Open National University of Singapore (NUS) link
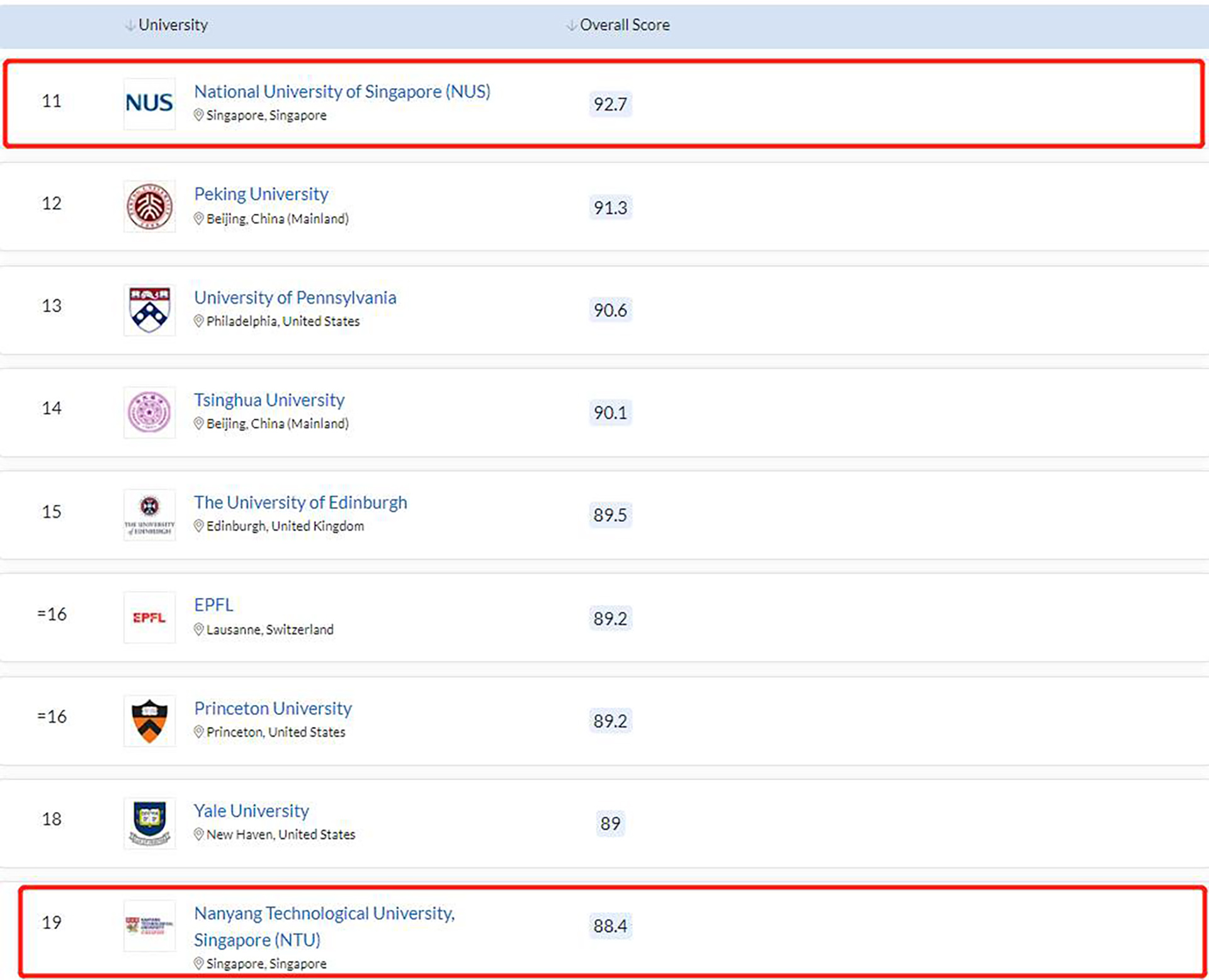 [342, 92]
